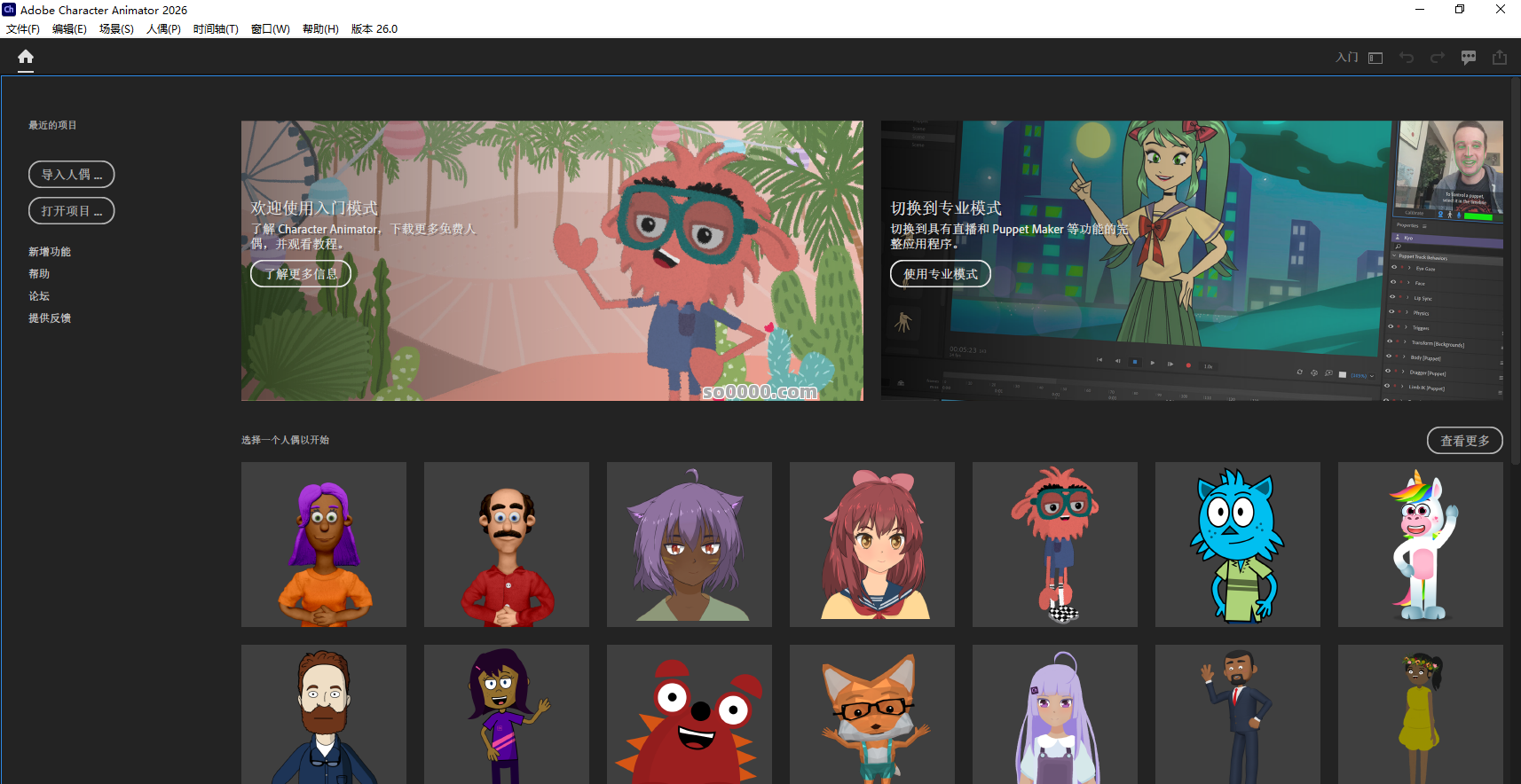Click the 查看更多 button
The width and height of the screenshot is (1521, 784).
(1464, 441)
